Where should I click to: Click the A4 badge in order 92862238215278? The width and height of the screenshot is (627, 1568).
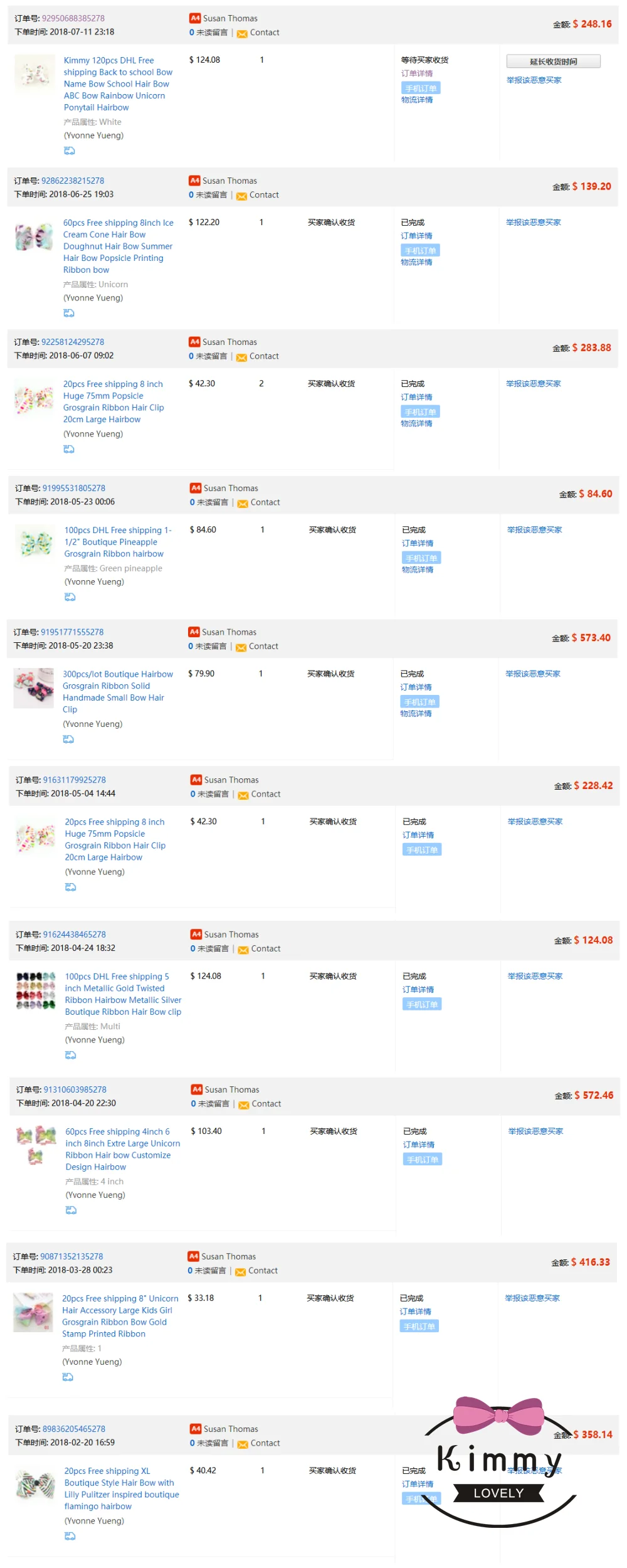194,181
